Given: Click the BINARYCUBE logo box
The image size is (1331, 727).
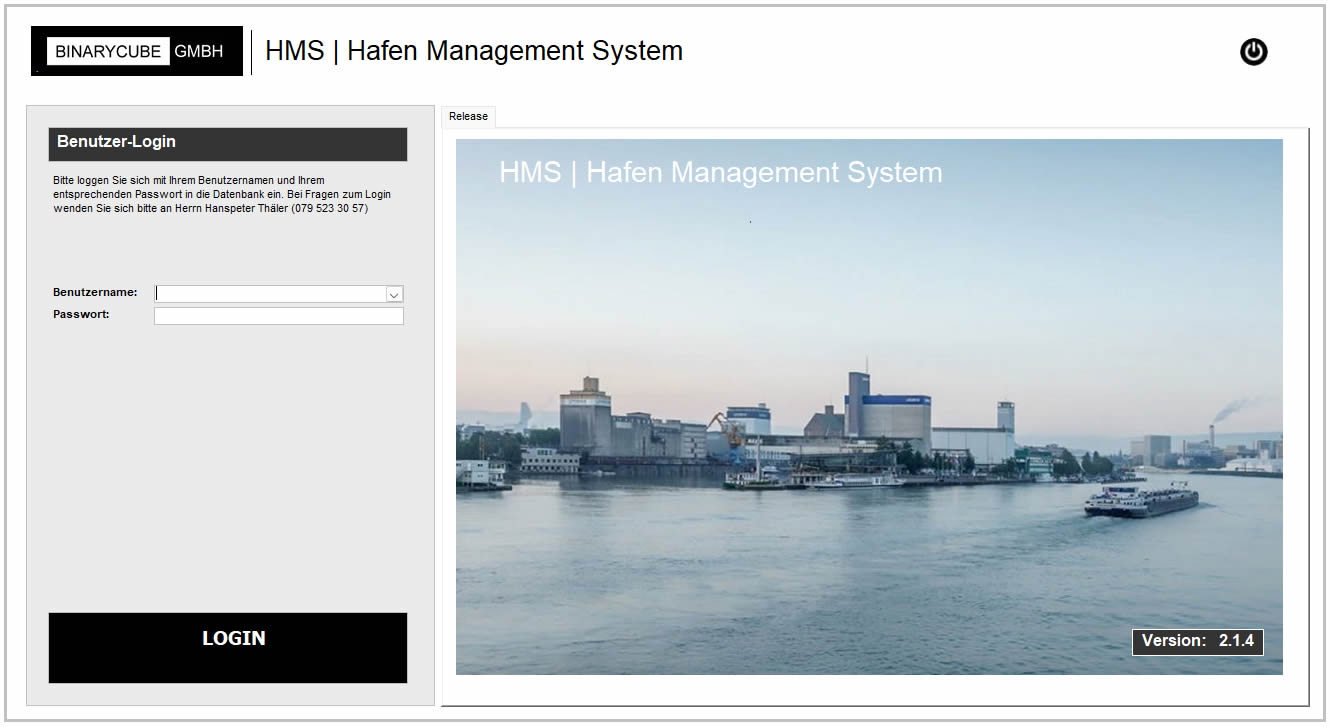Looking at the screenshot, I should tap(108, 51).
